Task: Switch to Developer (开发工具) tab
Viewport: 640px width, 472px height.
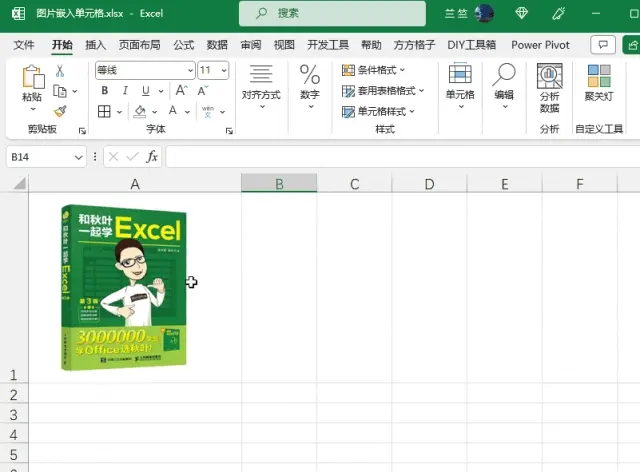Action: point(328,45)
